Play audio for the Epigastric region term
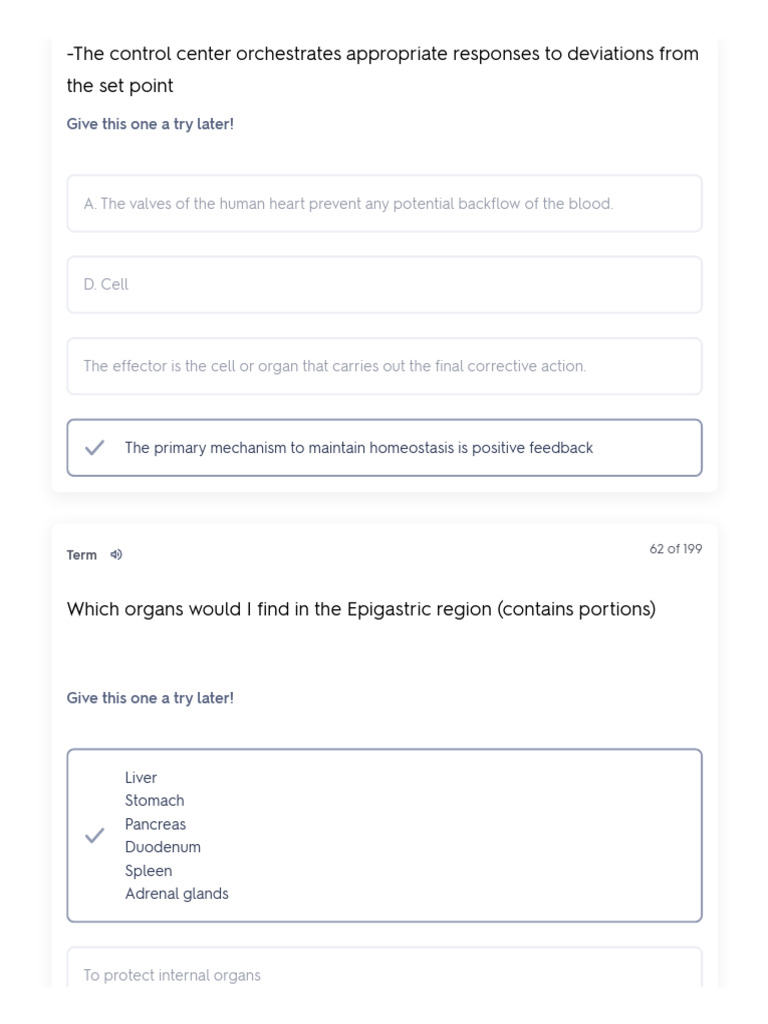Image resolution: width=768 pixels, height=1024 pixels. pyautogui.click(x=116, y=555)
